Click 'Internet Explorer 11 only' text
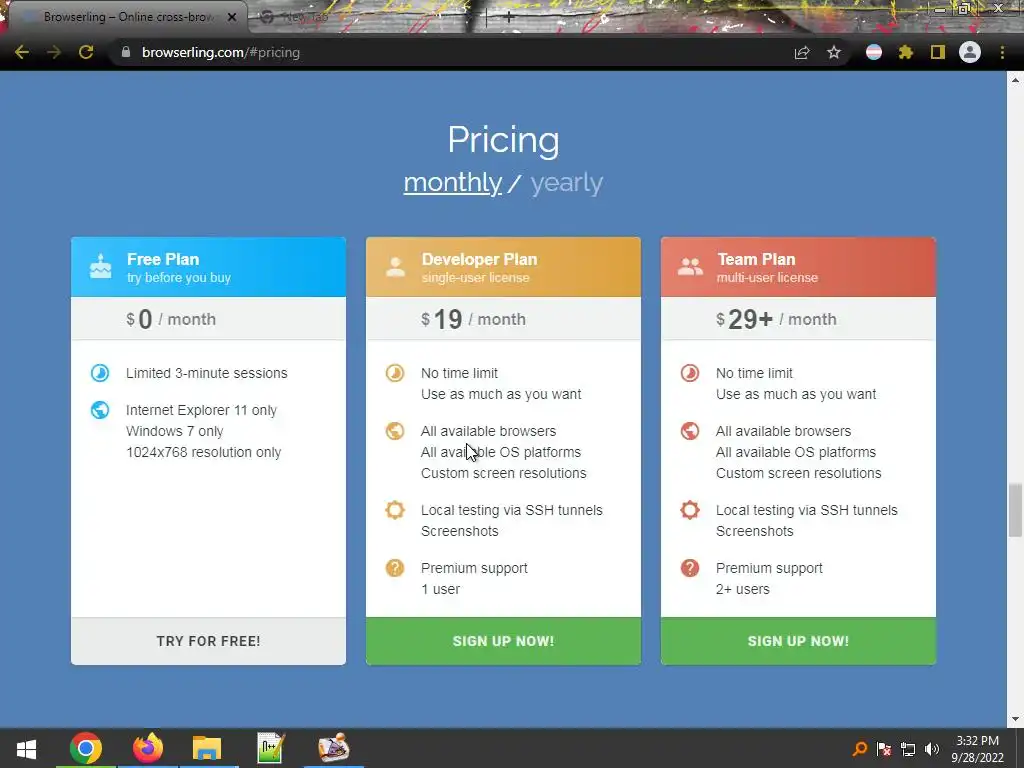Image resolution: width=1024 pixels, height=768 pixels. coord(201,410)
